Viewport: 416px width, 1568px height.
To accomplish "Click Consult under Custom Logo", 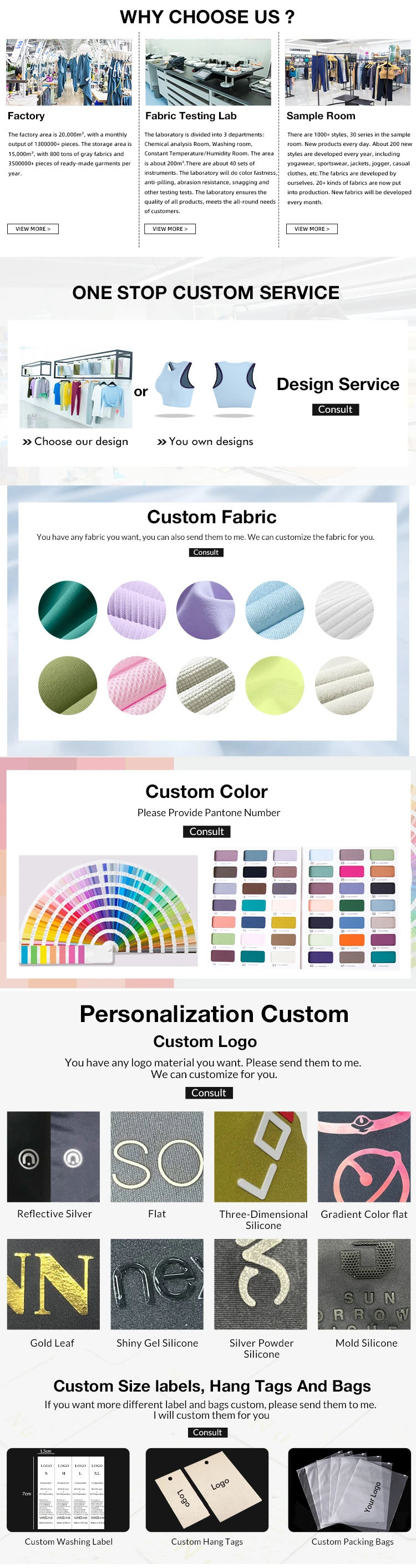I will pyautogui.click(x=209, y=1092).
